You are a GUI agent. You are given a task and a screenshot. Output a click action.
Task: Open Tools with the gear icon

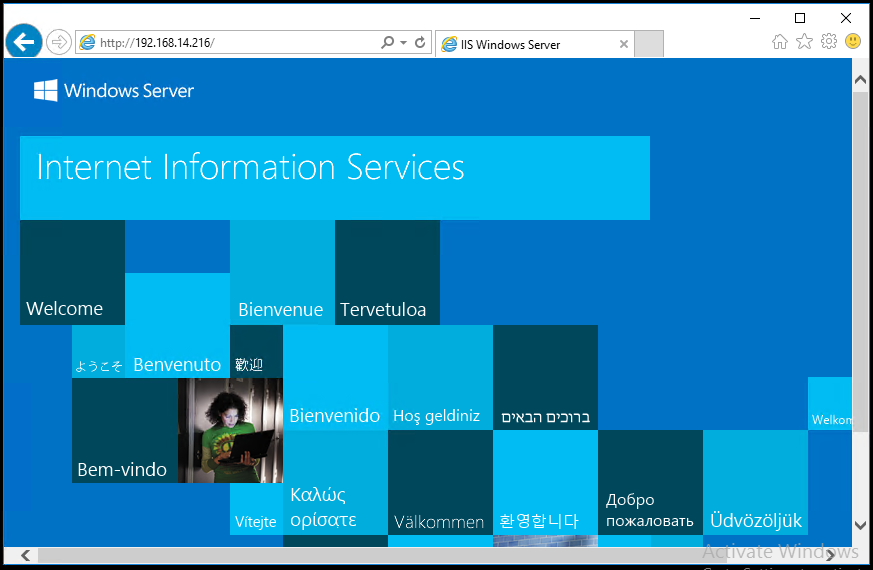coord(828,41)
